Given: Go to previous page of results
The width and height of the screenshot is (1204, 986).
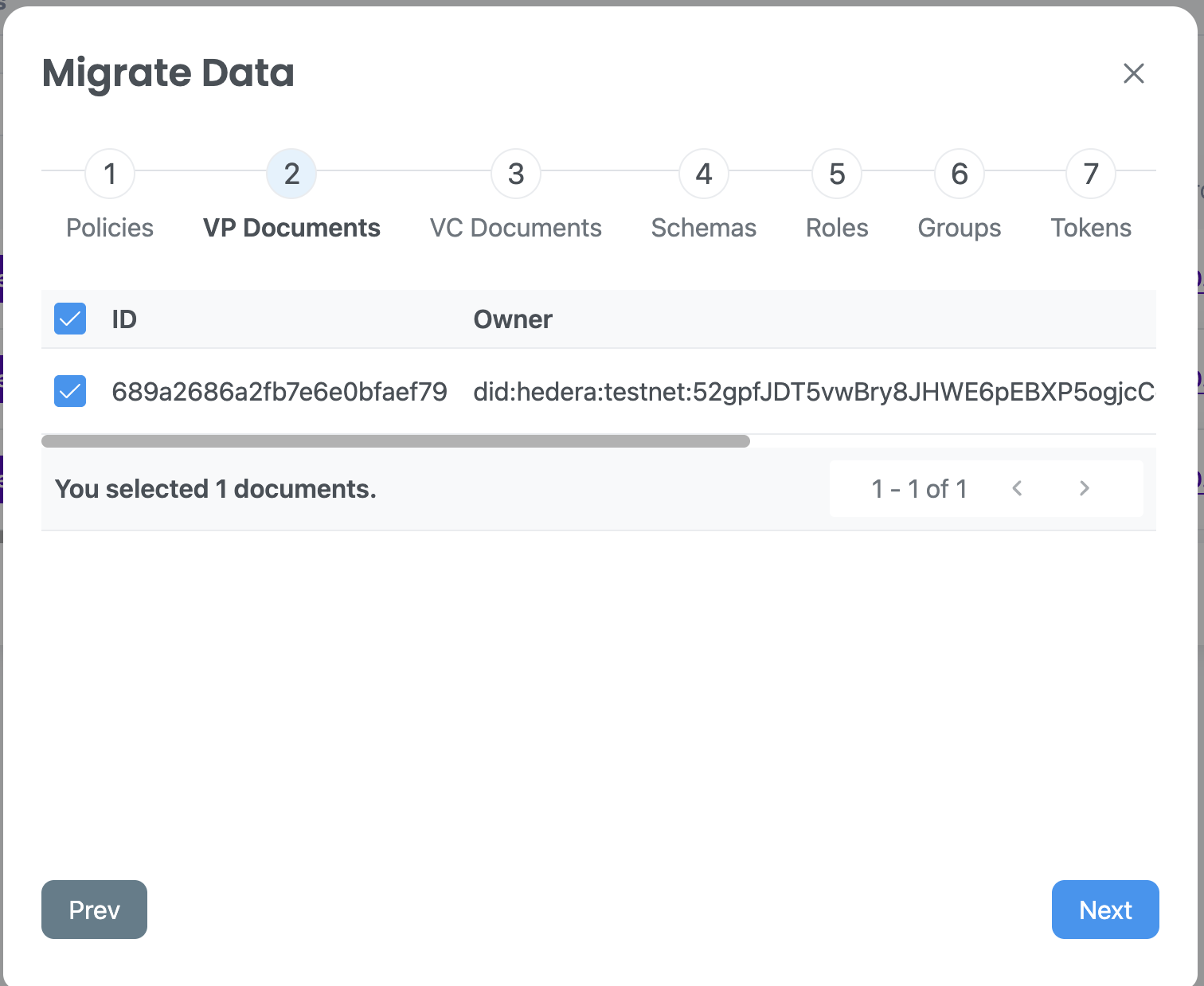Looking at the screenshot, I should (1017, 488).
